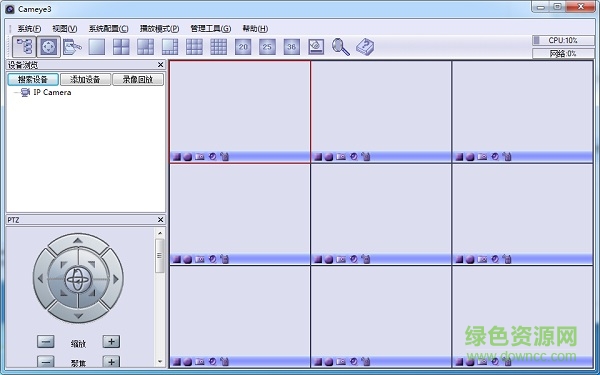Click the PTZ up-left diagonal arrow
The width and height of the screenshot is (600, 375).
coord(64,264)
